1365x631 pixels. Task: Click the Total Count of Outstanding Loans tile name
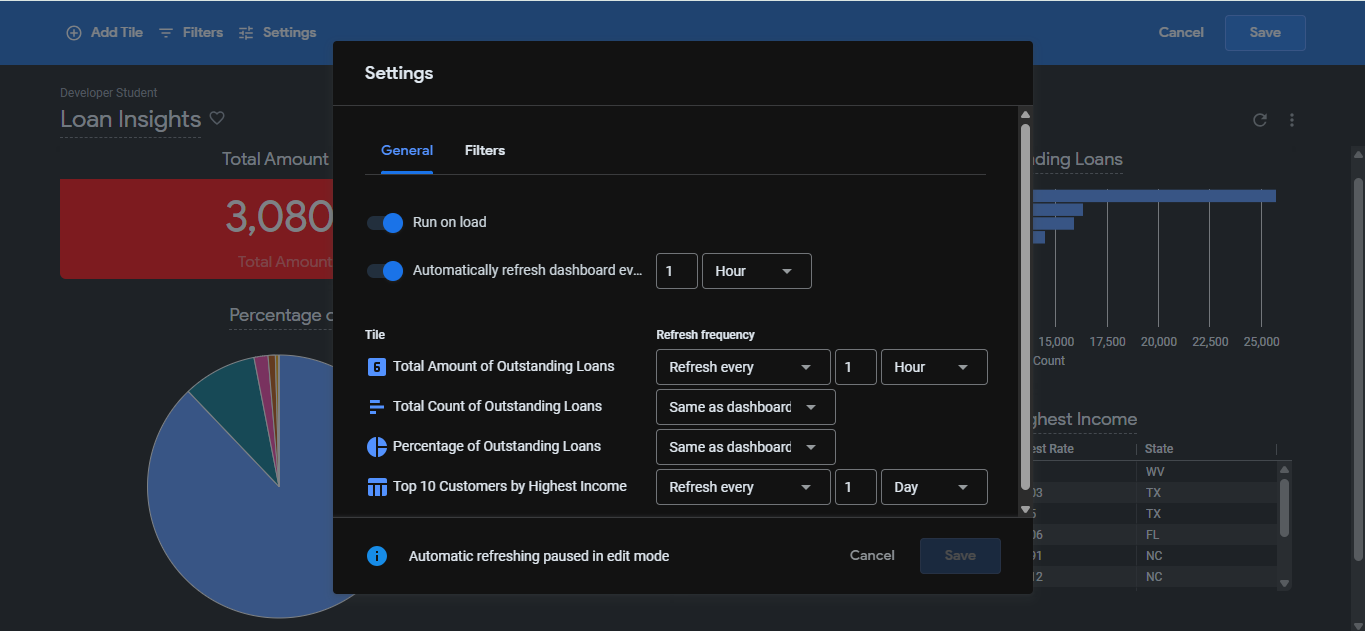pyautogui.click(x=498, y=406)
